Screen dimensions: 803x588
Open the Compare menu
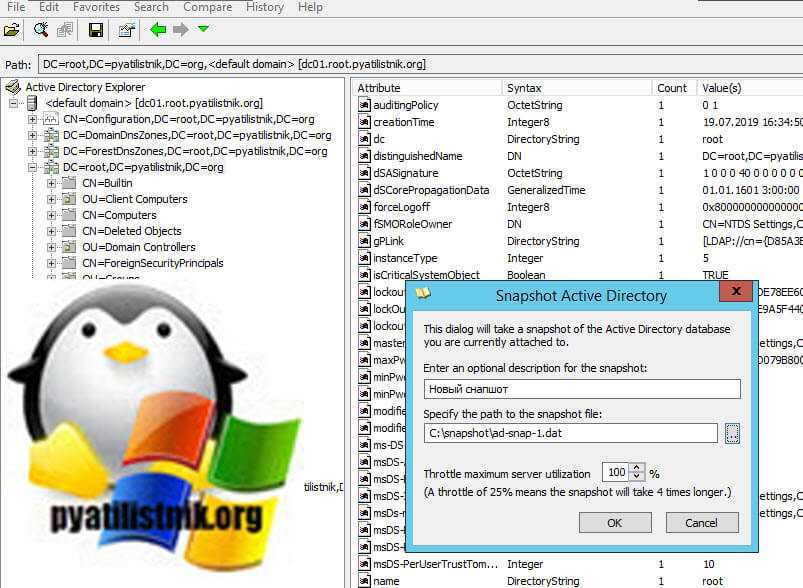click(207, 7)
